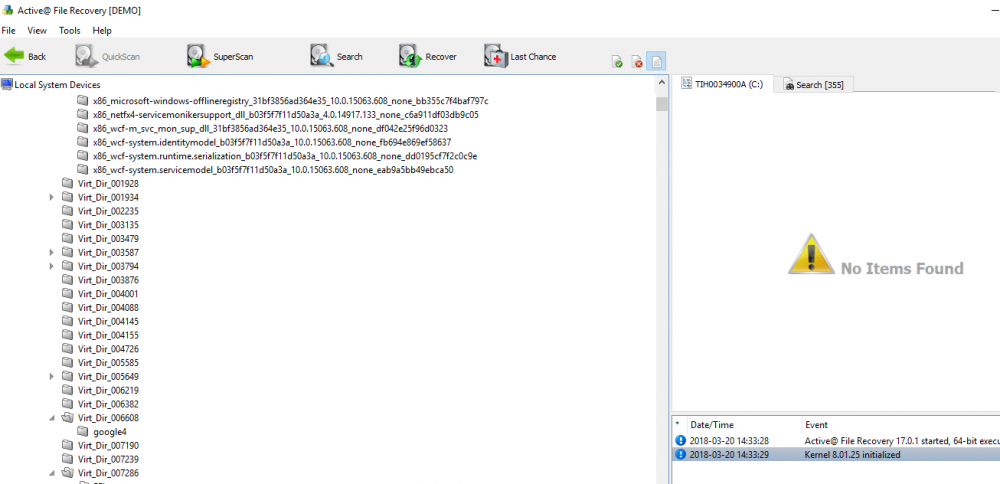Expand the Virt_Dir_001934 folder

pyautogui.click(x=52, y=198)
